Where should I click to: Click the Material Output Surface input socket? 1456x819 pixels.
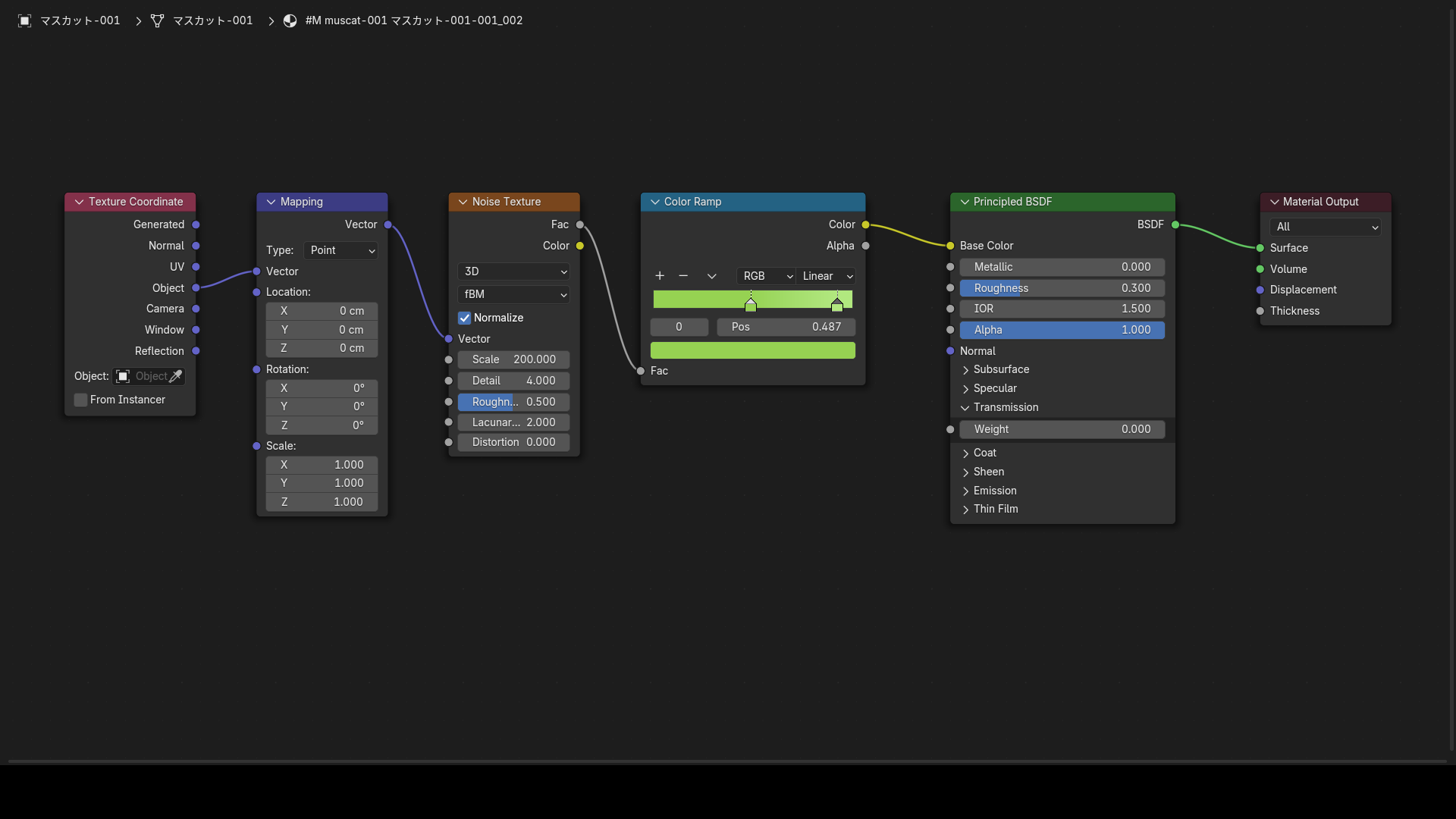1260,248
